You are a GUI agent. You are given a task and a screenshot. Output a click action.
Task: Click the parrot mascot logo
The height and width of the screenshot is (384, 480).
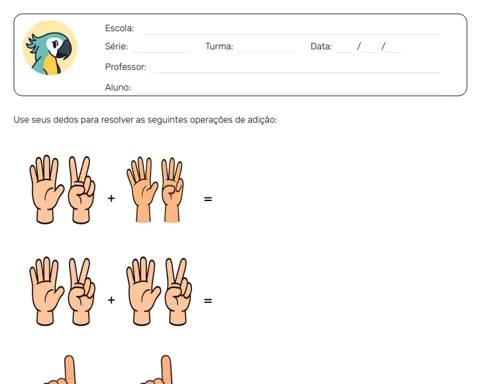click(x=50, y=48)
